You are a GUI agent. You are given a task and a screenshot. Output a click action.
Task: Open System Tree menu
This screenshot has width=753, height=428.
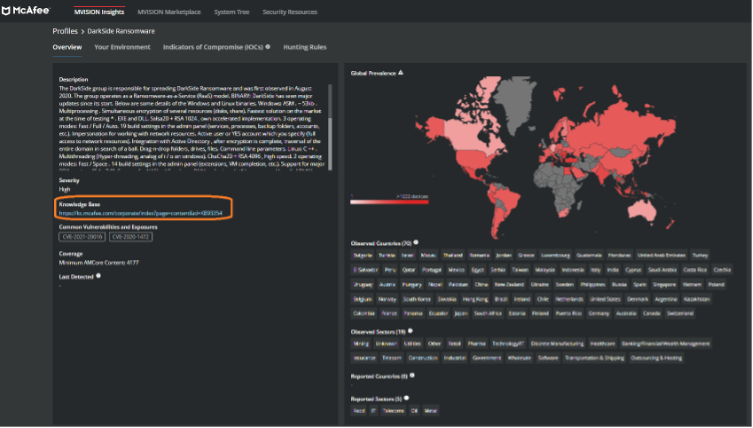point(231,12)
